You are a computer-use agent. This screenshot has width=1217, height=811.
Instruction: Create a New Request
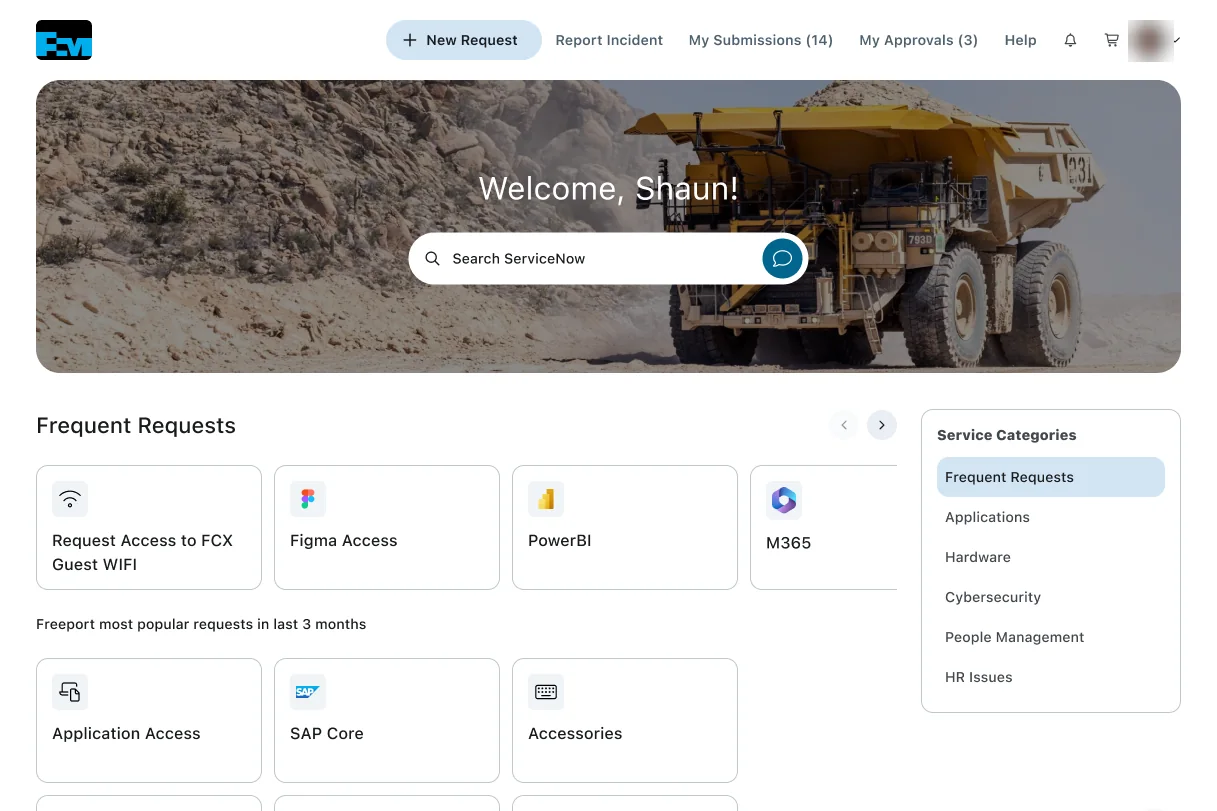click(464, 40)
